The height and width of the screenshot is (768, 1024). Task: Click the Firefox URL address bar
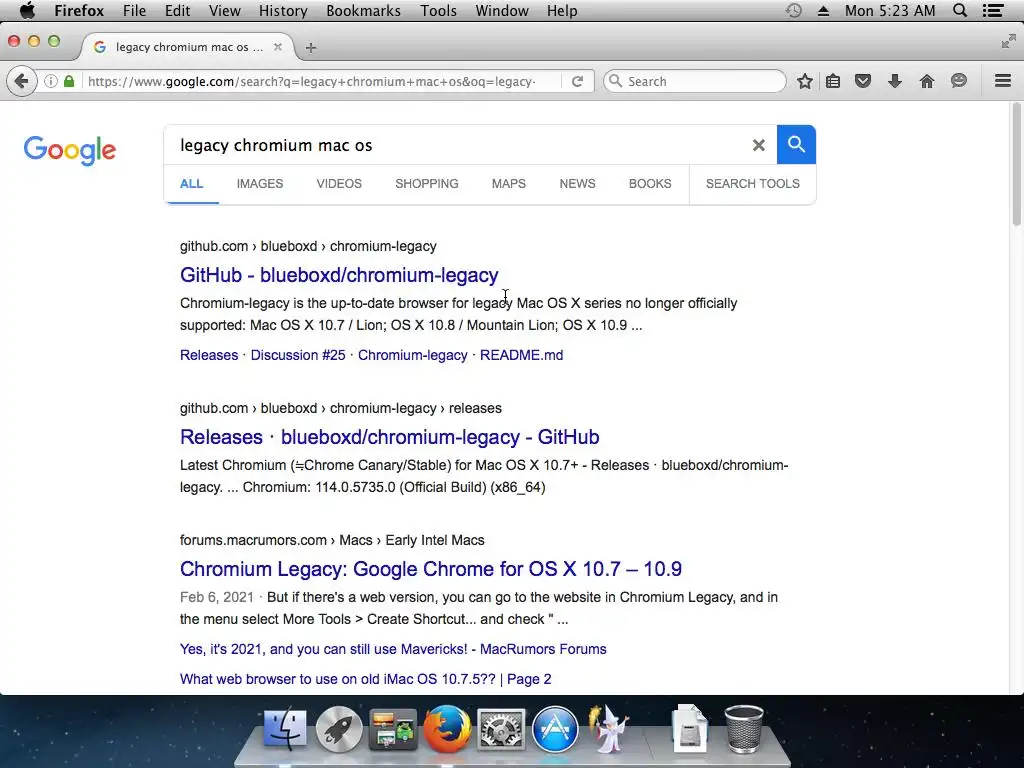(312, 82)
